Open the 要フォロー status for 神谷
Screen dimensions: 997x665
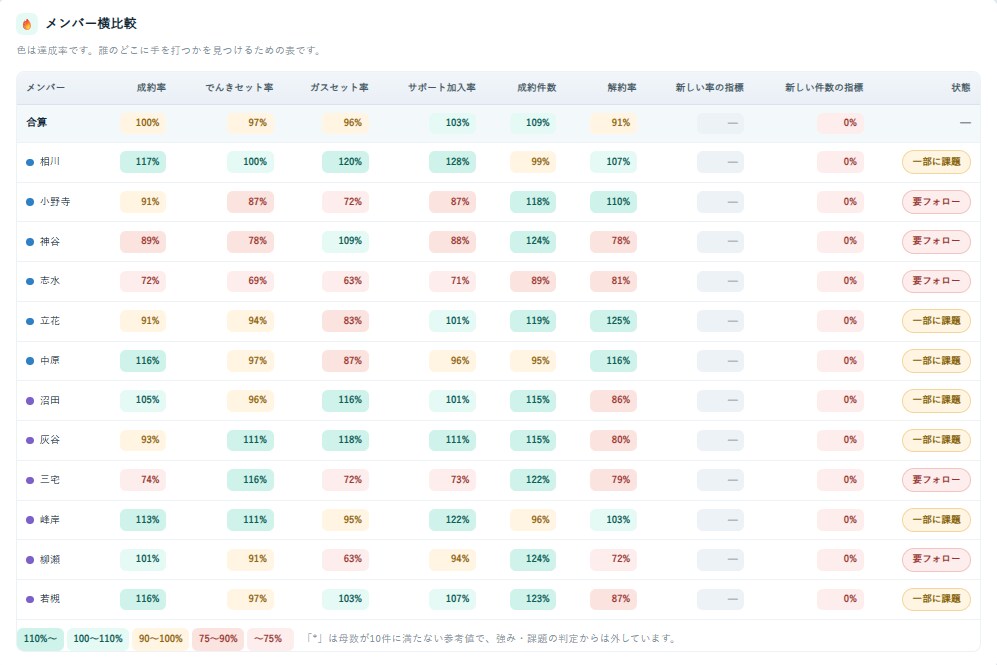(x=936, y=242)
